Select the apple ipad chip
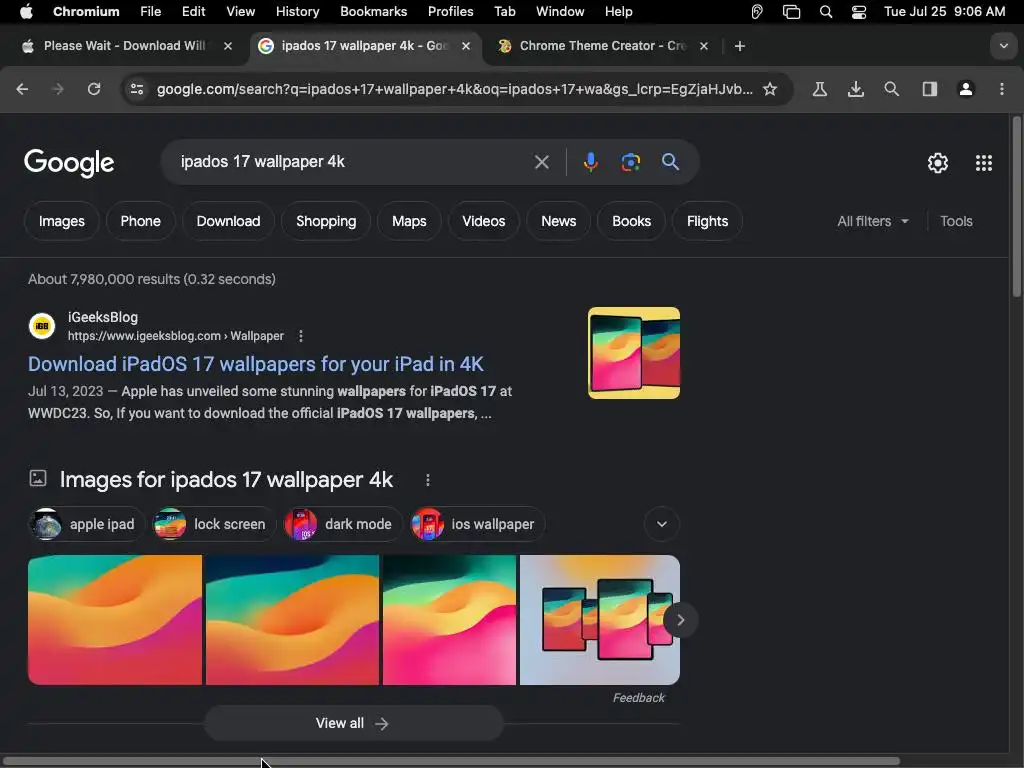 (x=86, y=524)
